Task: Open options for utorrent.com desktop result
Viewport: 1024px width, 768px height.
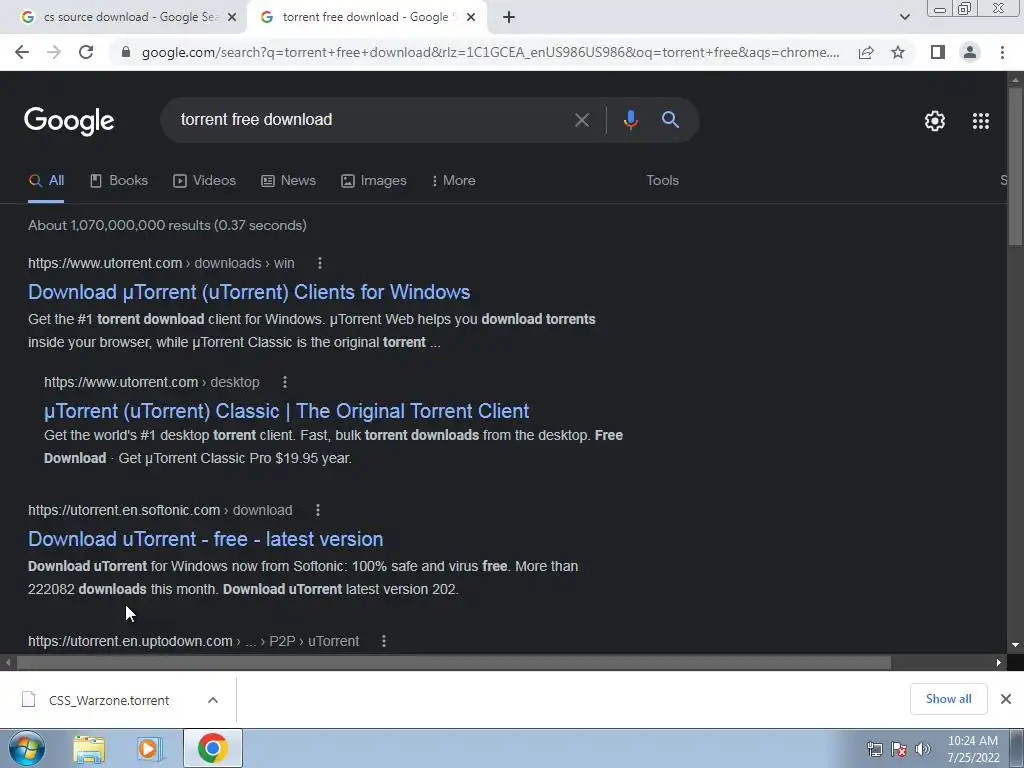Action: 285,382
